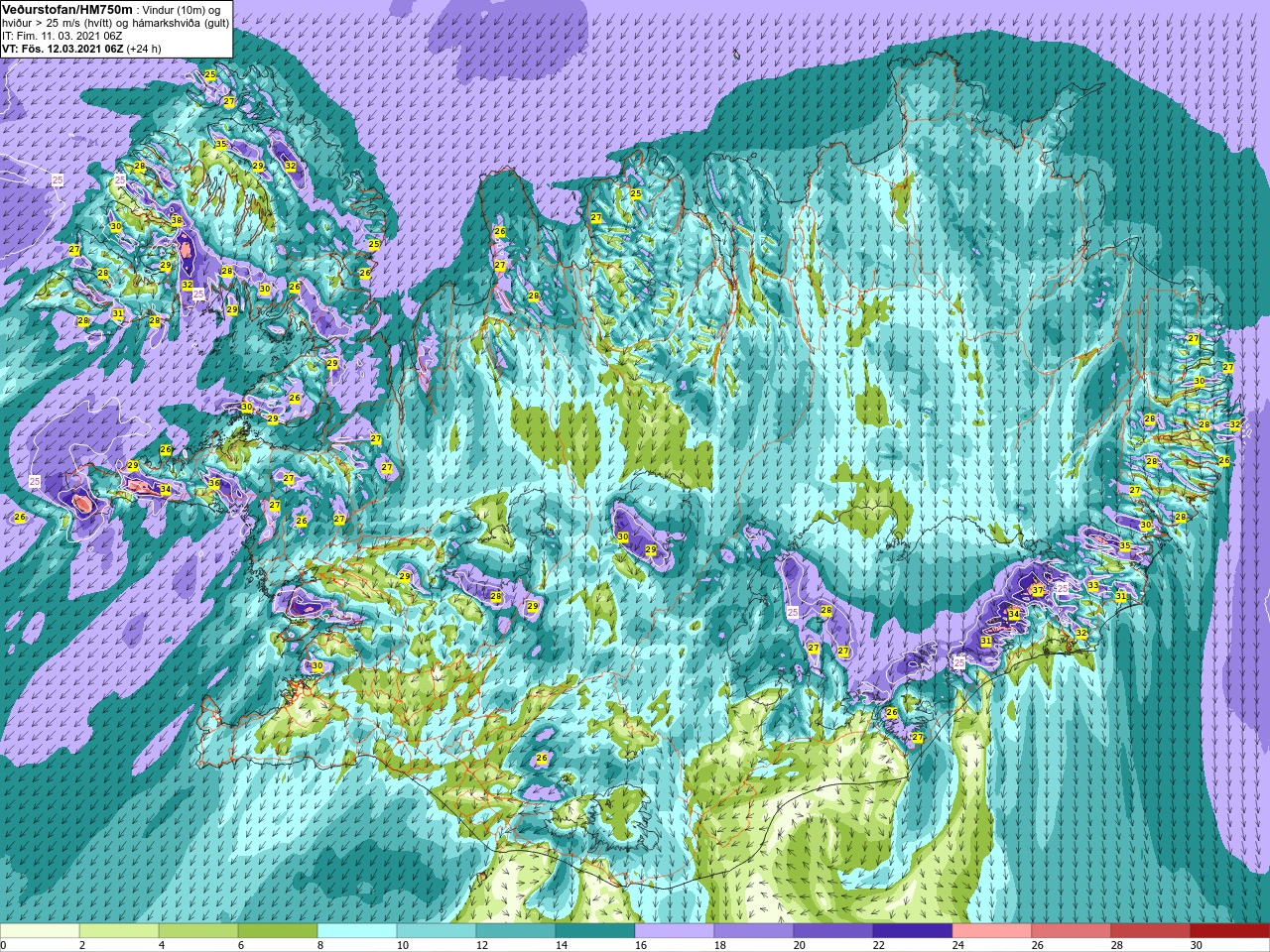Click the legend color between 0 and 2

[x=40, y=931]
